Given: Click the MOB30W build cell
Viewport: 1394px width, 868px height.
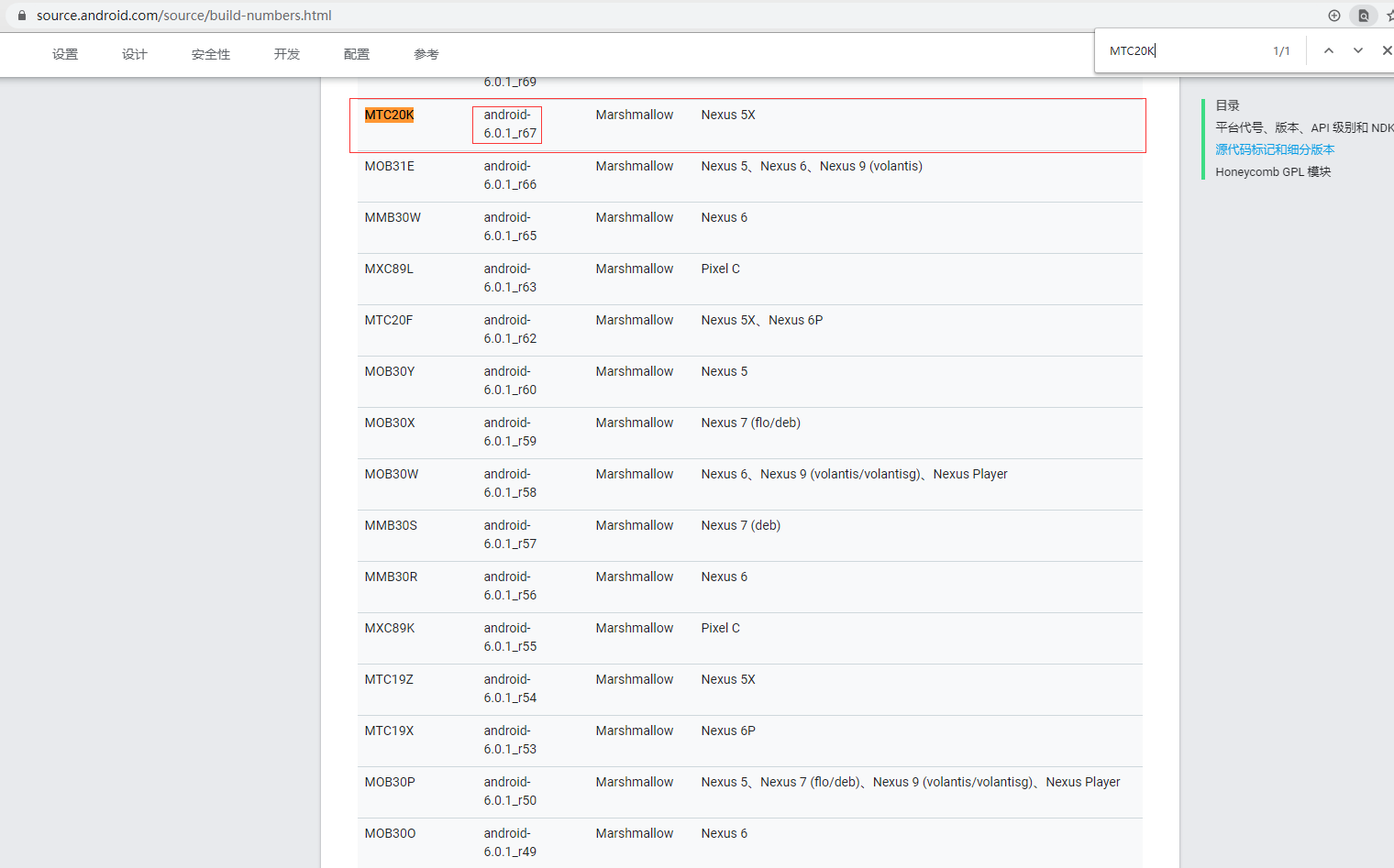Looking at the screenshot, I should pyautogui.click(x=392, y=474).
